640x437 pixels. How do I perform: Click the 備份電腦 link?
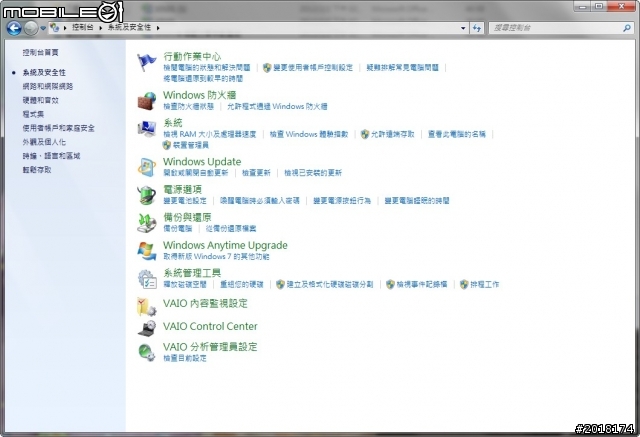(178, 228)
